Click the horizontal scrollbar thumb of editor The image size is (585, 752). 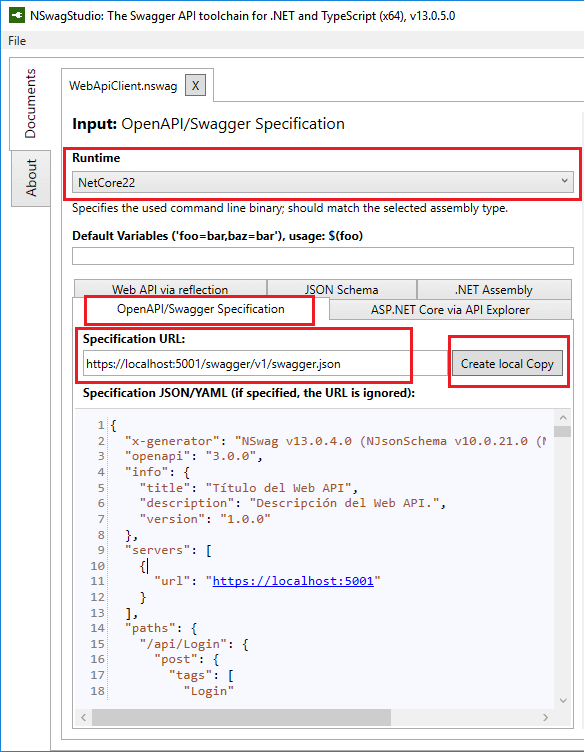point(241,717)
